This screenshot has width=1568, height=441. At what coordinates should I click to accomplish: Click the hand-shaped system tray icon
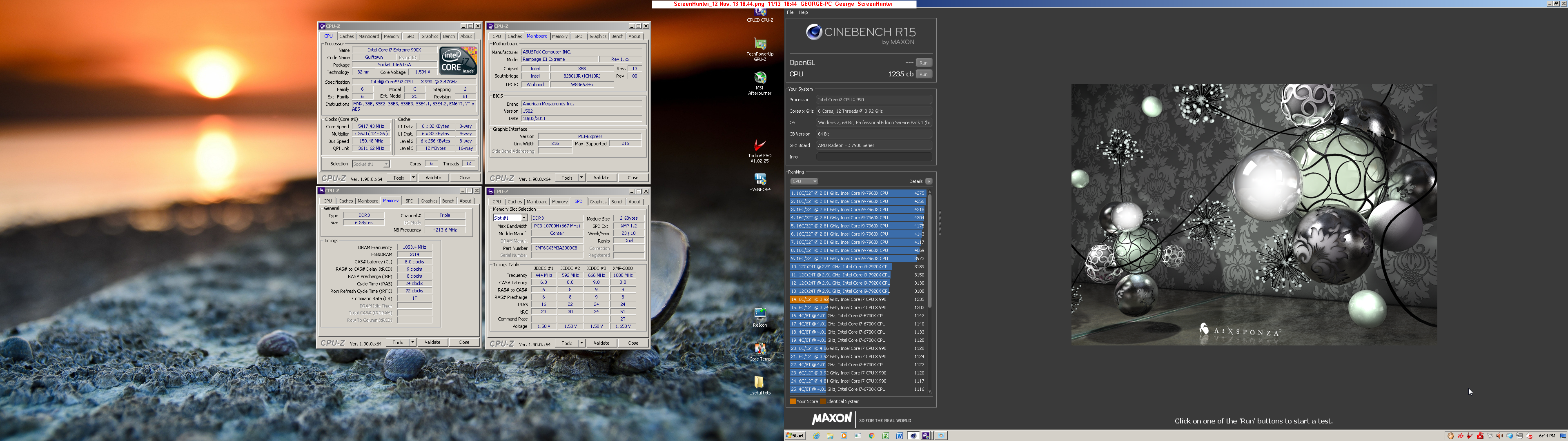tap(1450, 436)
